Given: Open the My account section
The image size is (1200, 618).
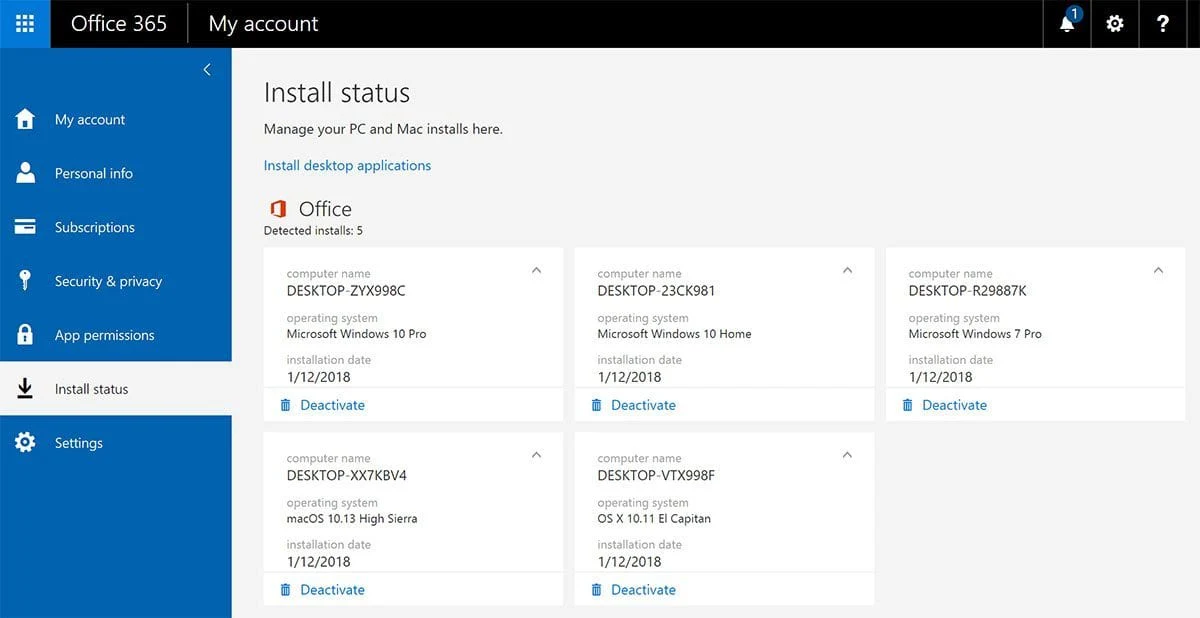Looking at the screenshot, I should pos(89,119).
